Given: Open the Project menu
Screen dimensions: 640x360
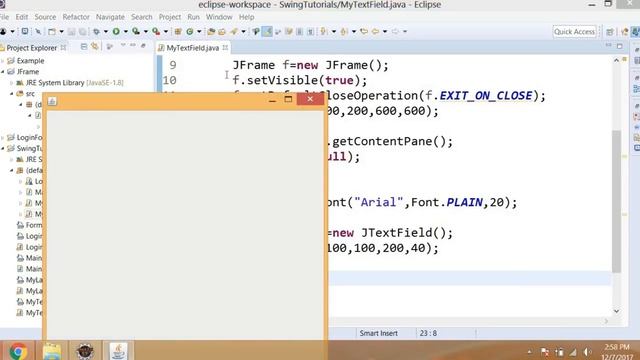Looking at the screenshot, I should [x=170, y=17].
